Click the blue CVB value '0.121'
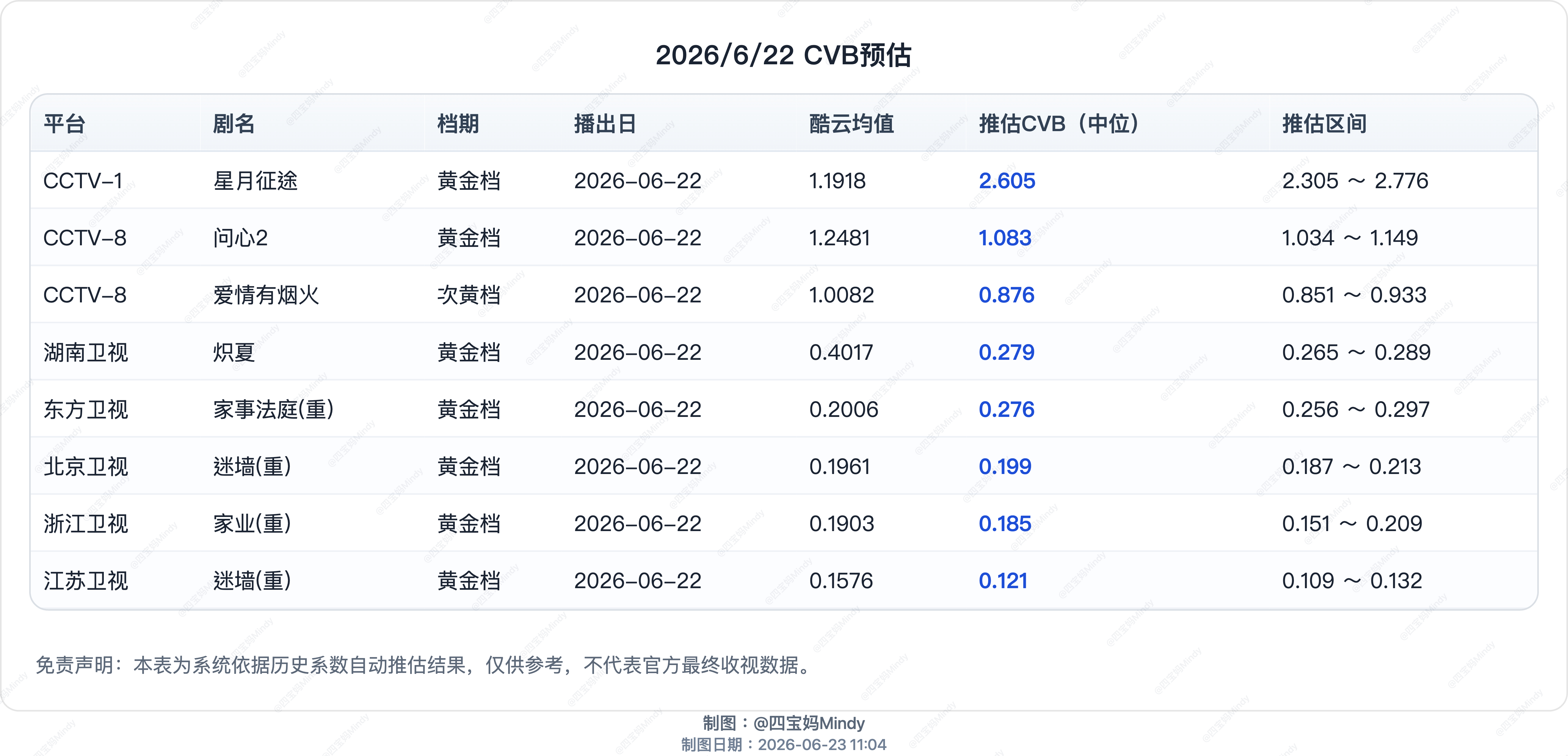This screenshot has height=756, width=1568. (1003, 581)
